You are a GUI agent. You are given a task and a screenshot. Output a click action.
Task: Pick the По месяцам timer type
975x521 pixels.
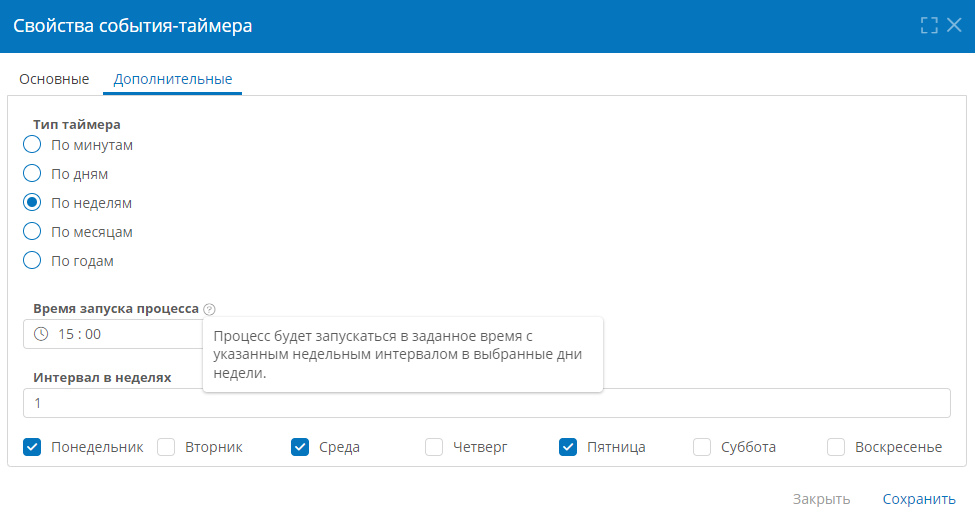(x=32, y=232)
